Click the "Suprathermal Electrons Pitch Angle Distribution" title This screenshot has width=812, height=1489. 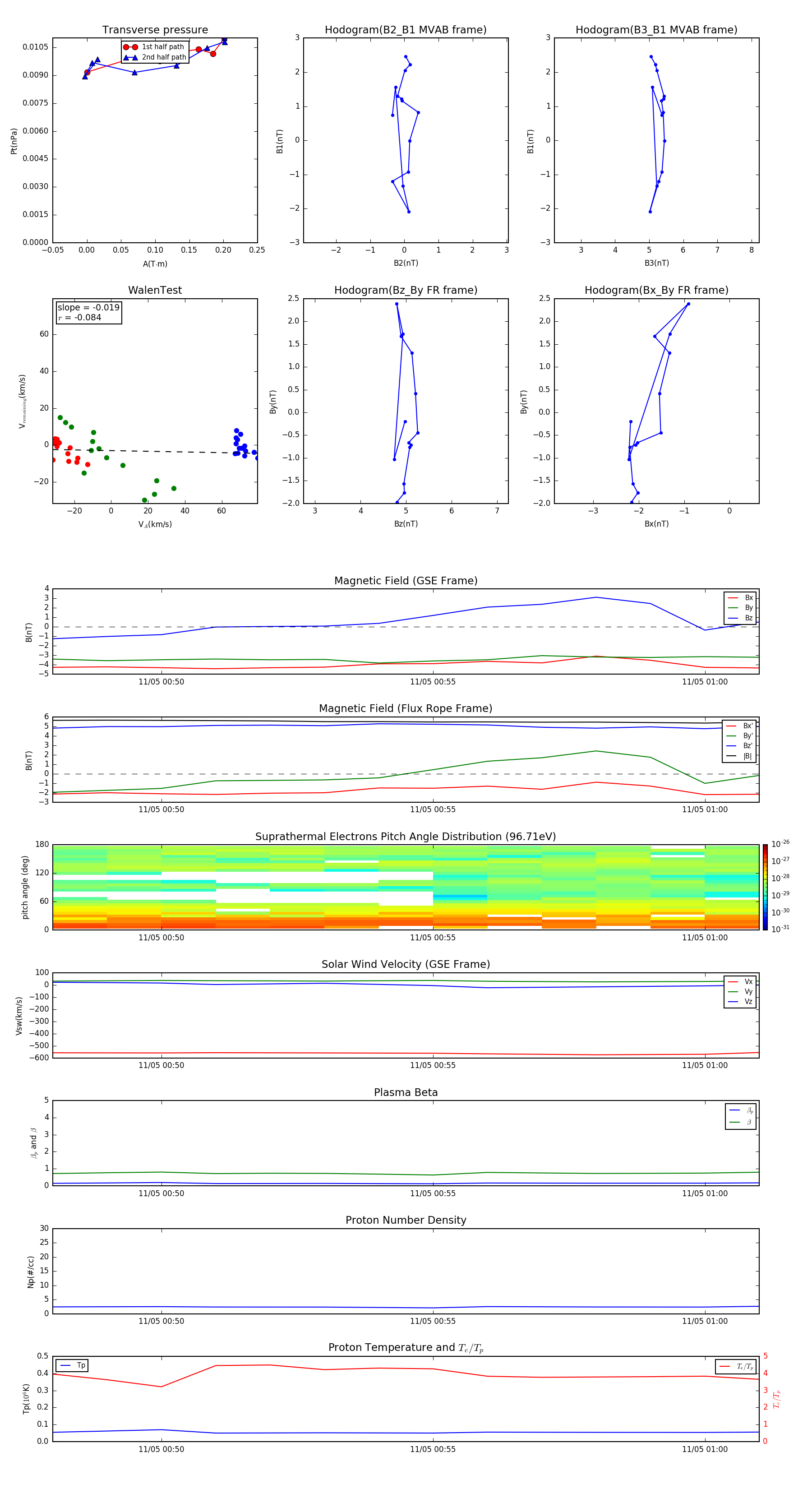405,837
